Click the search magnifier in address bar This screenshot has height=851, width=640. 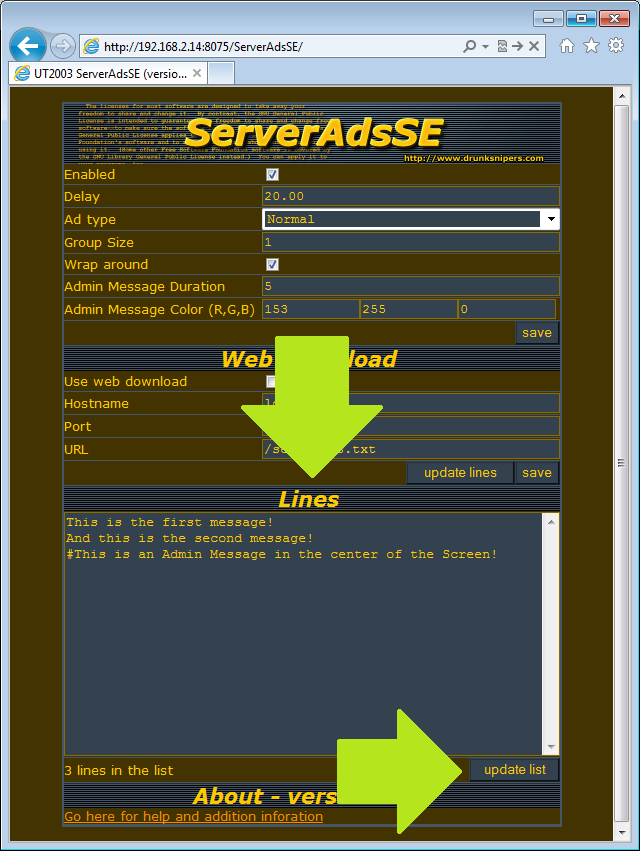pos(469,46)
